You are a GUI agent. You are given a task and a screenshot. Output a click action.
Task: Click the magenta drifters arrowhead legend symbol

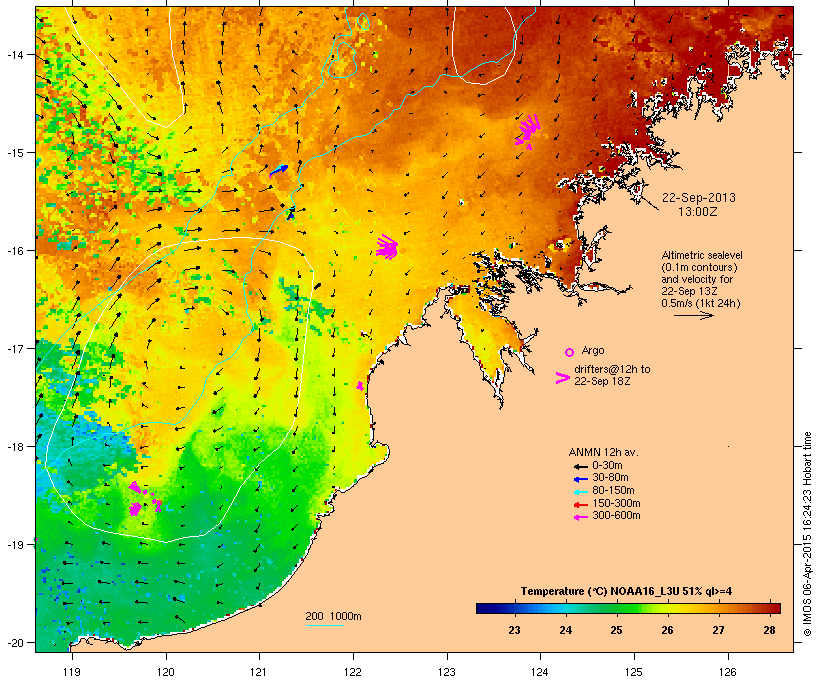[562, 378]
